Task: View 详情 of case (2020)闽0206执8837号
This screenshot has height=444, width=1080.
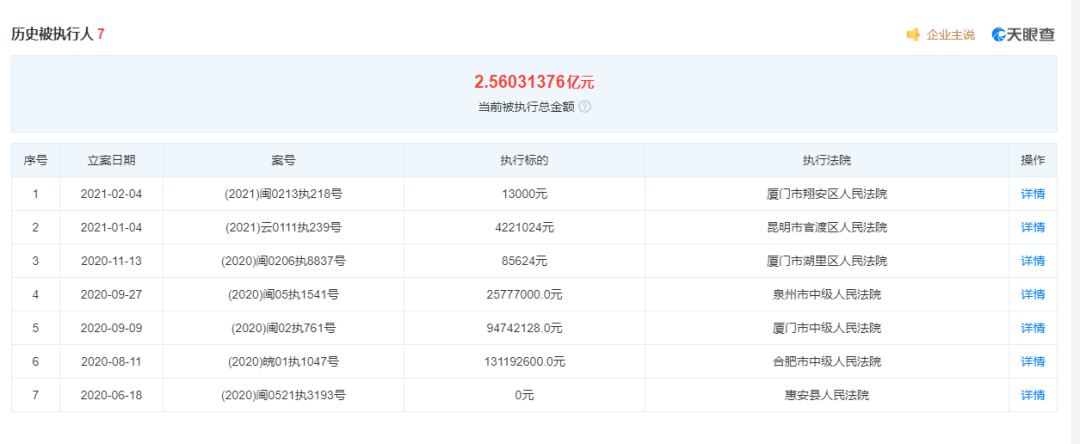Action: click(x=1032, y=261)
